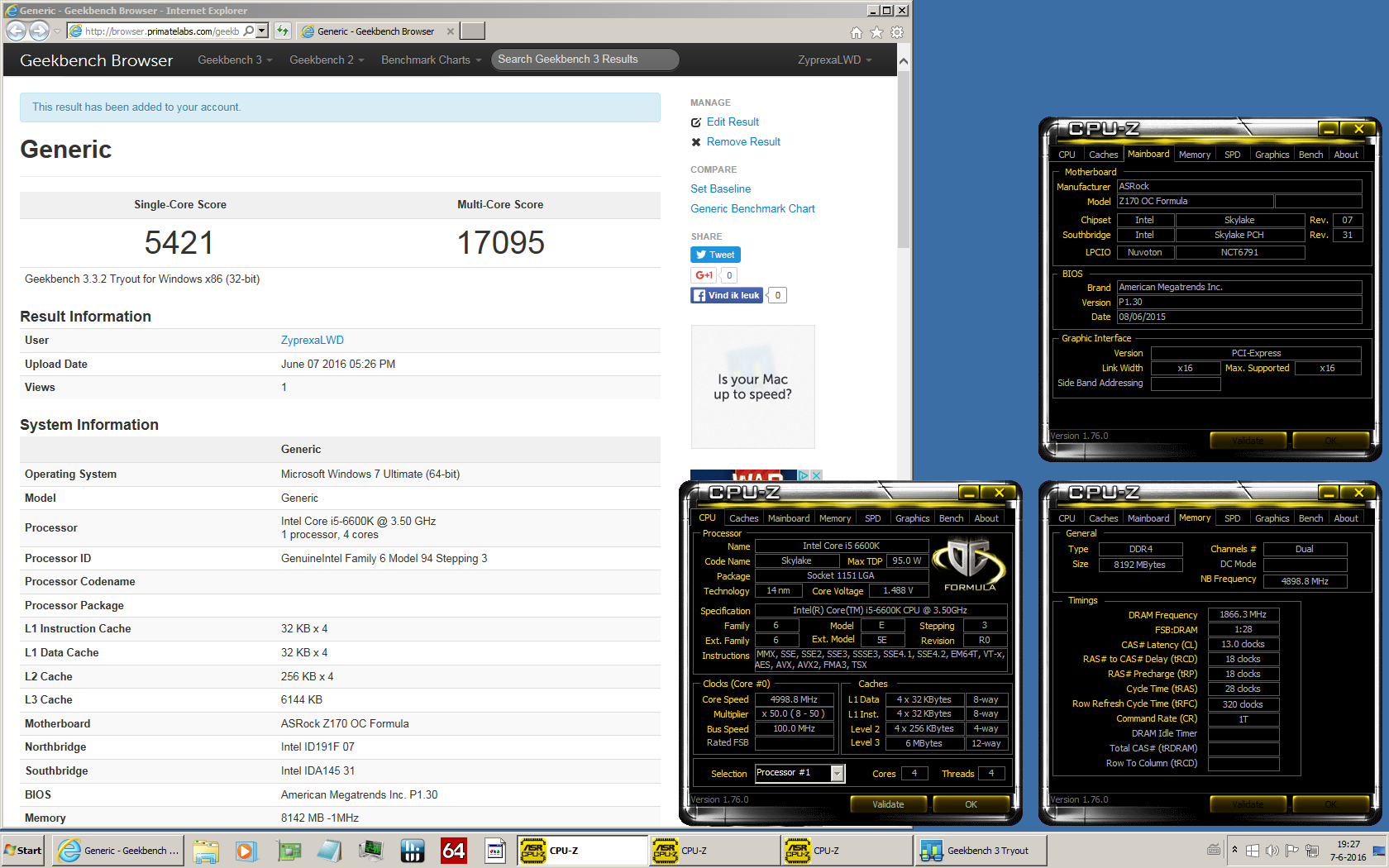Close the ad with its X icon
This screenshot has height=868, width=1389.
coord(816,475)
